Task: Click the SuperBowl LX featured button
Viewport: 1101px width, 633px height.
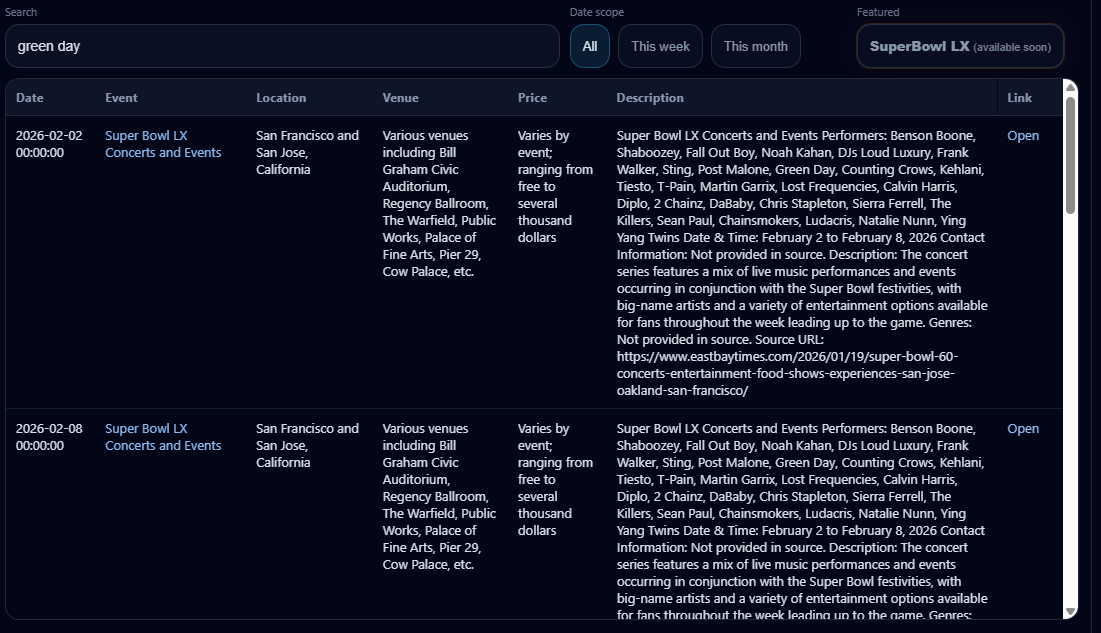Action: tap(960, 46)
